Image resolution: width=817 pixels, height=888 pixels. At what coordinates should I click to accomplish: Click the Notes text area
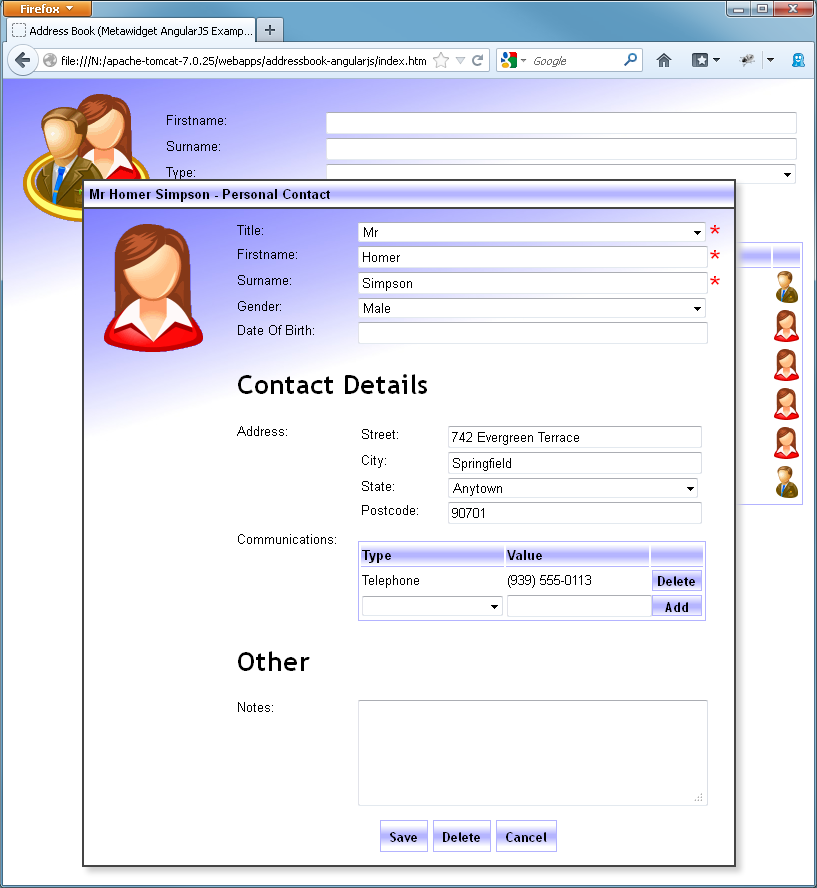coord(533,753)
